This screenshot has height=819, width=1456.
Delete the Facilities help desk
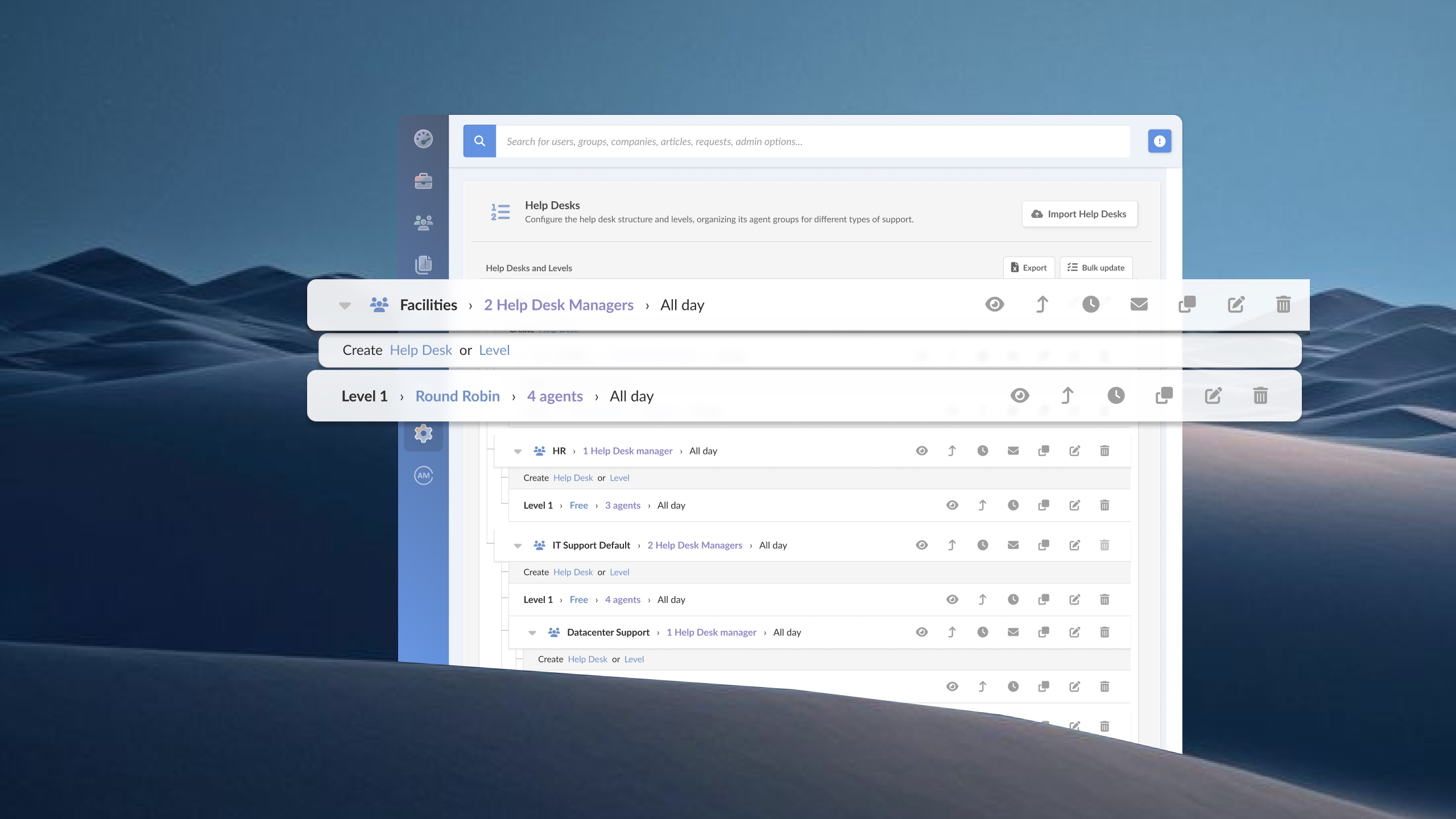tap(1283, 304)
